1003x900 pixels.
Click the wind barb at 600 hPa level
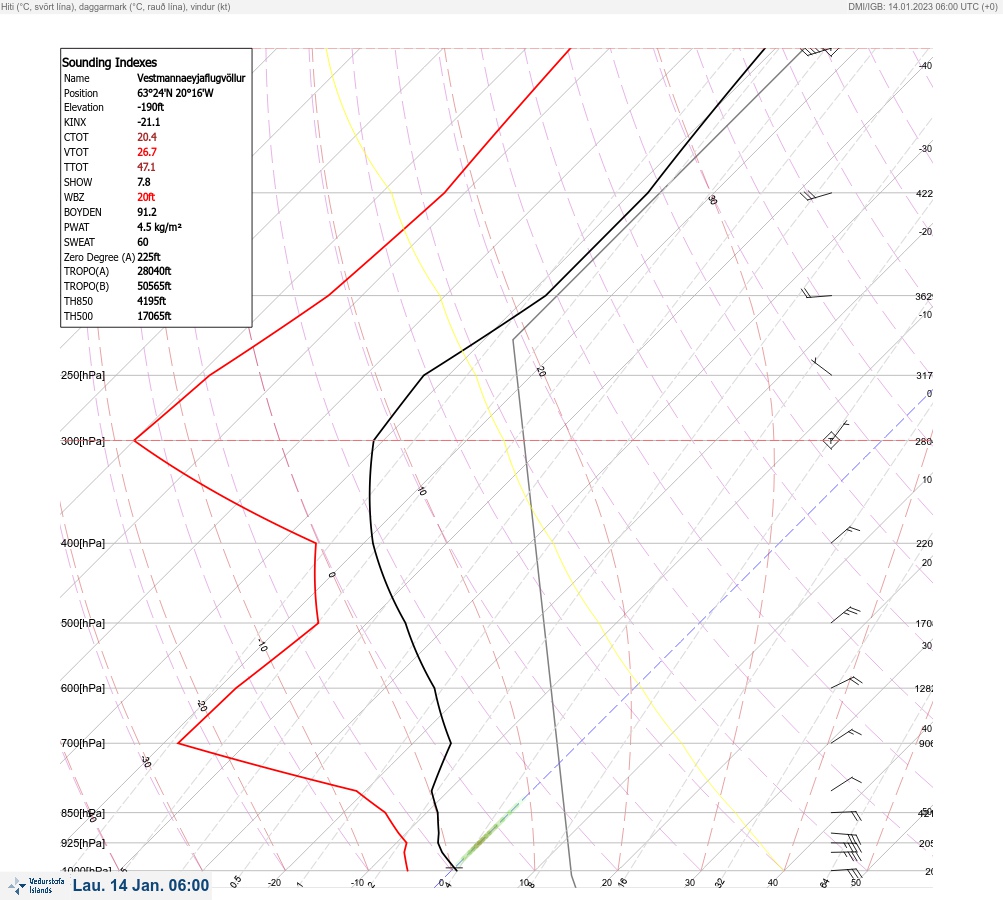(x=846, y=683)
